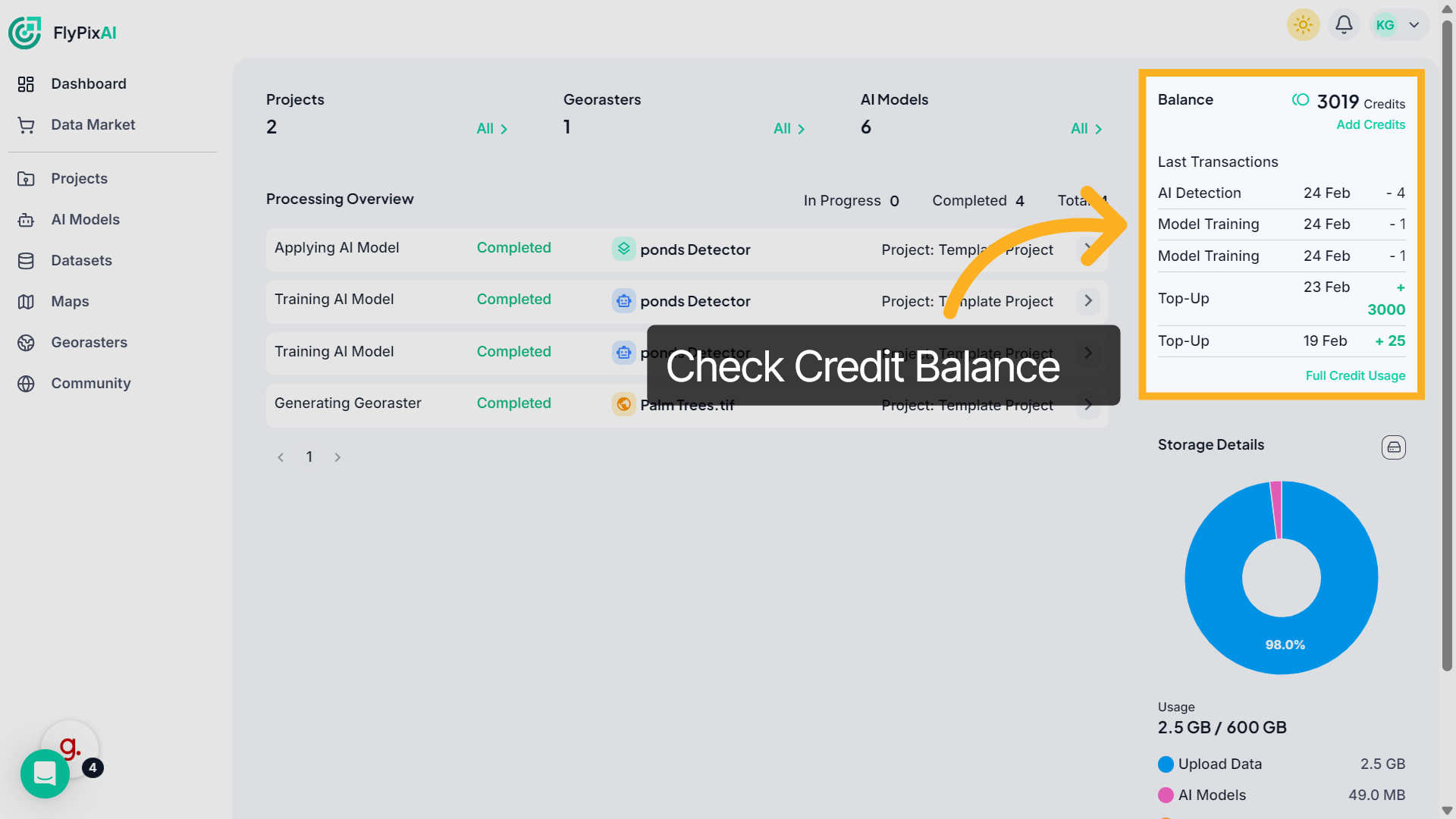
Task: Go to Projects in the sidebar
Action: 80,178
